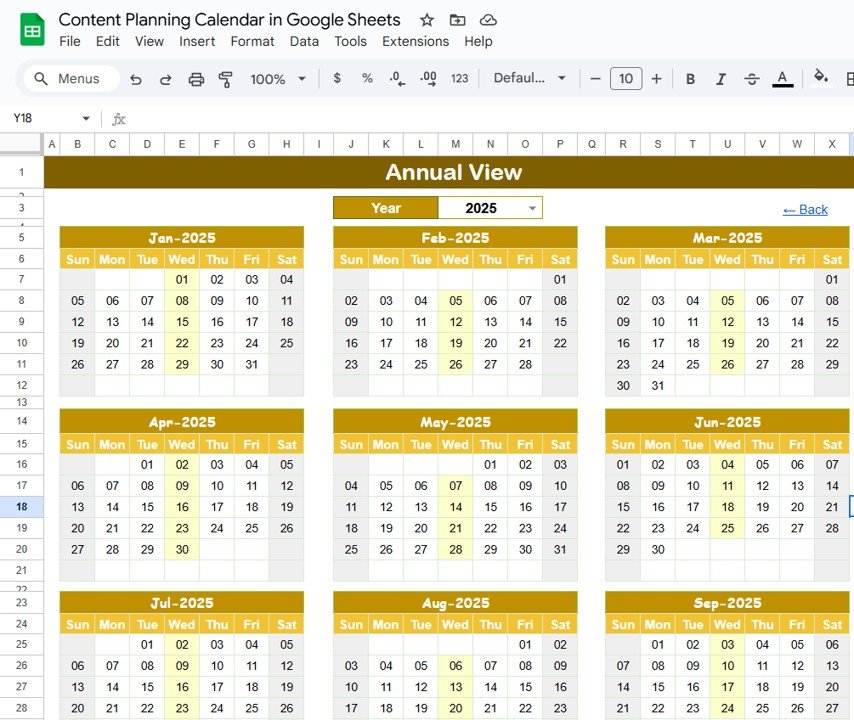The image size is (854, 720).
Task: Click the undo arrow icon
Action: [x=136, y=79]
